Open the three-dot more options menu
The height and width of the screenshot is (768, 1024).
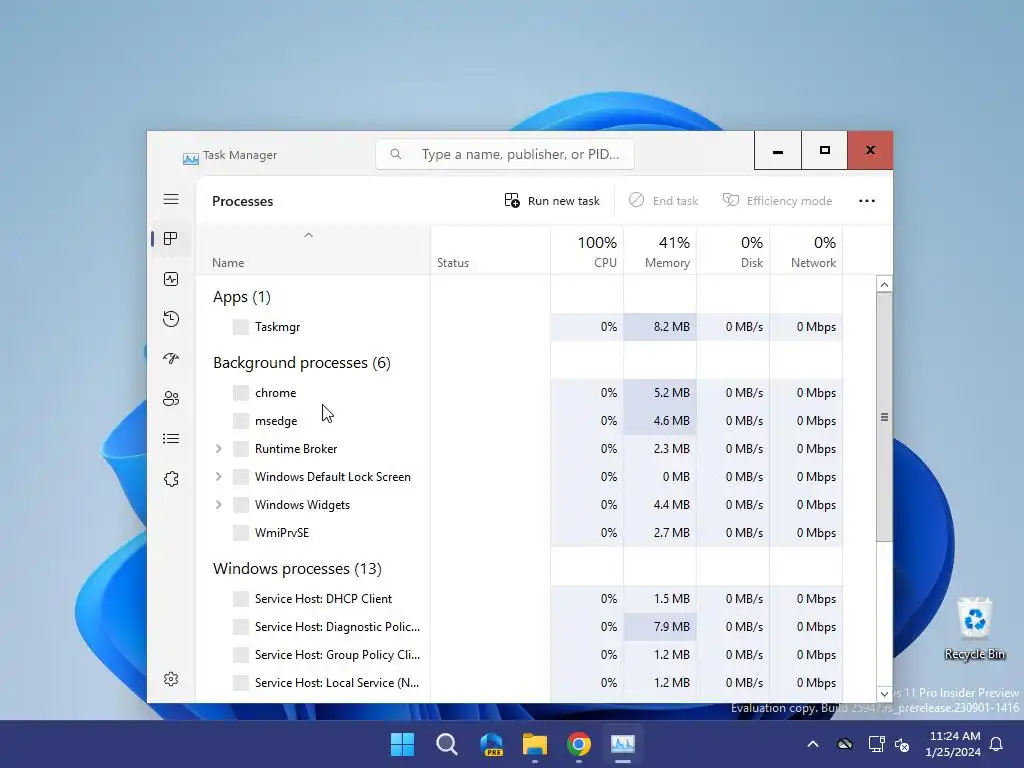pos(867,201)
